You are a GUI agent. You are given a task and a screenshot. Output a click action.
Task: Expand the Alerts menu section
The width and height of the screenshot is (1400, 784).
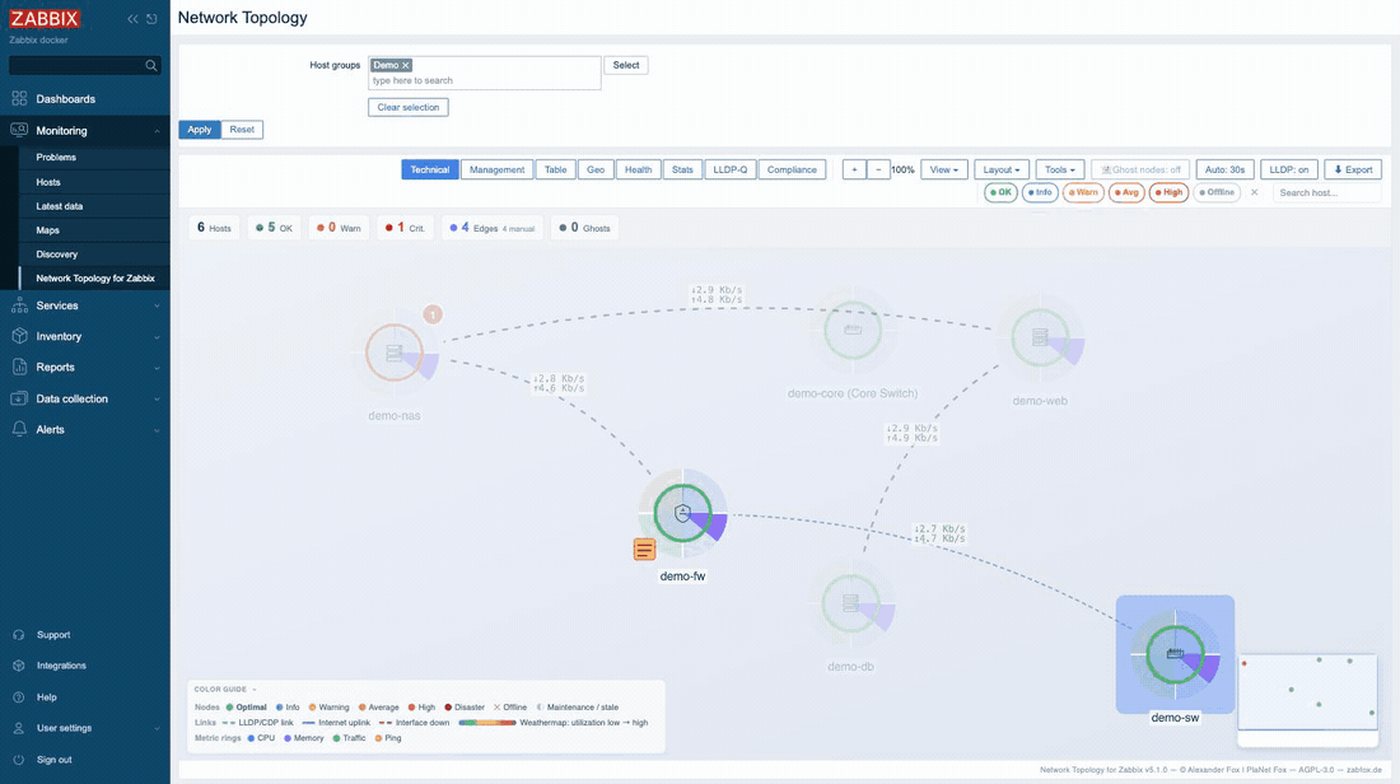coord(85,429)
